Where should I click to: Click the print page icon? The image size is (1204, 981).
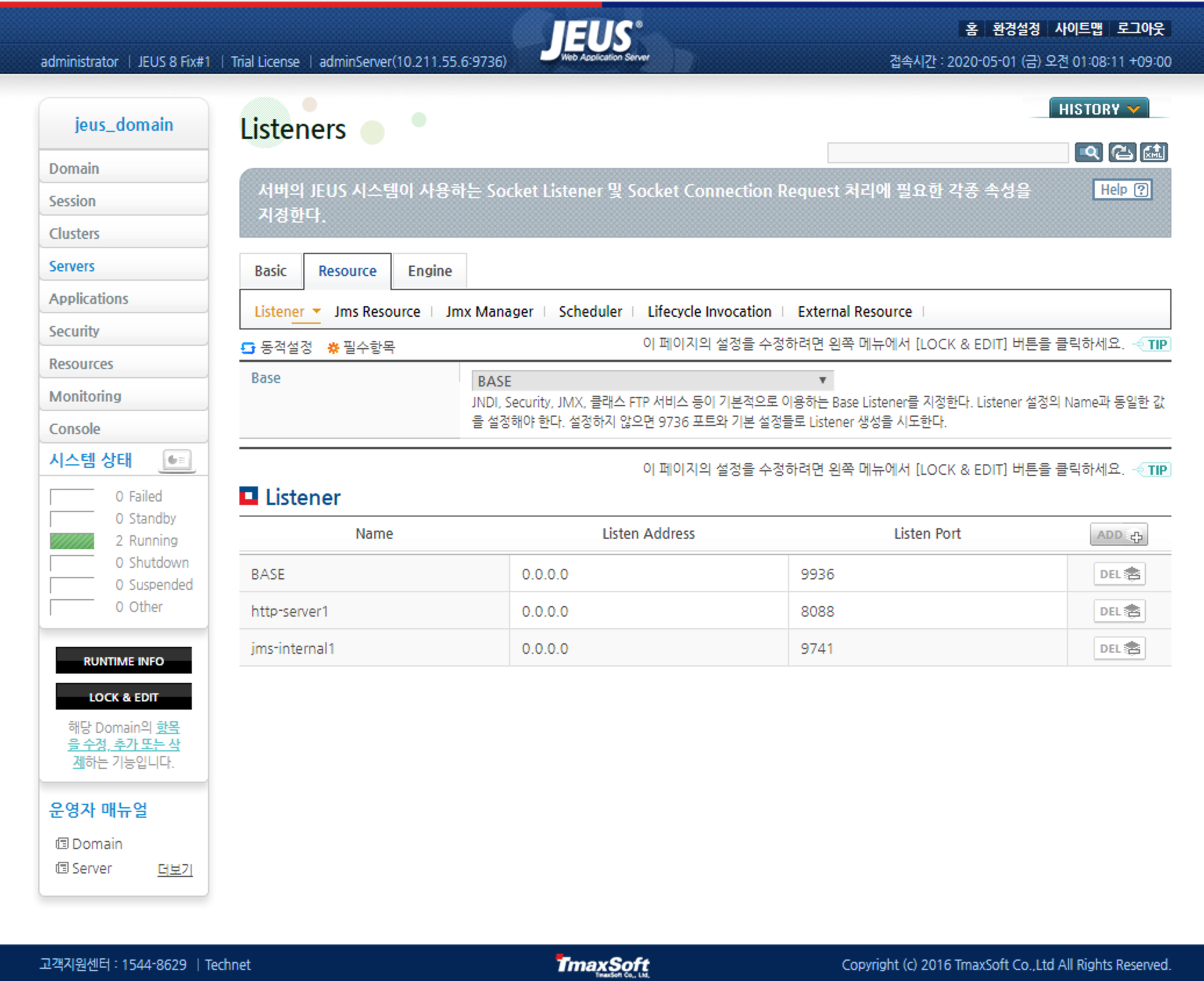(1121, 153)
